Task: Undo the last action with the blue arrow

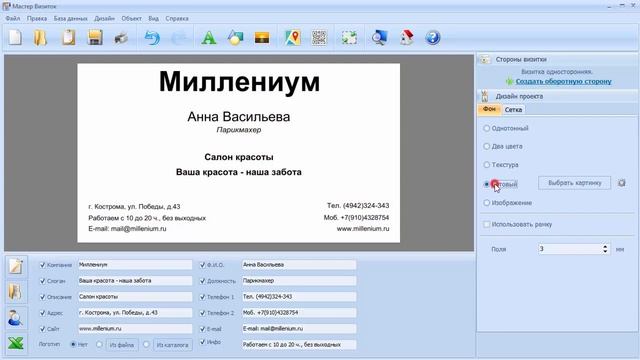Action: (x=152, y=38)
